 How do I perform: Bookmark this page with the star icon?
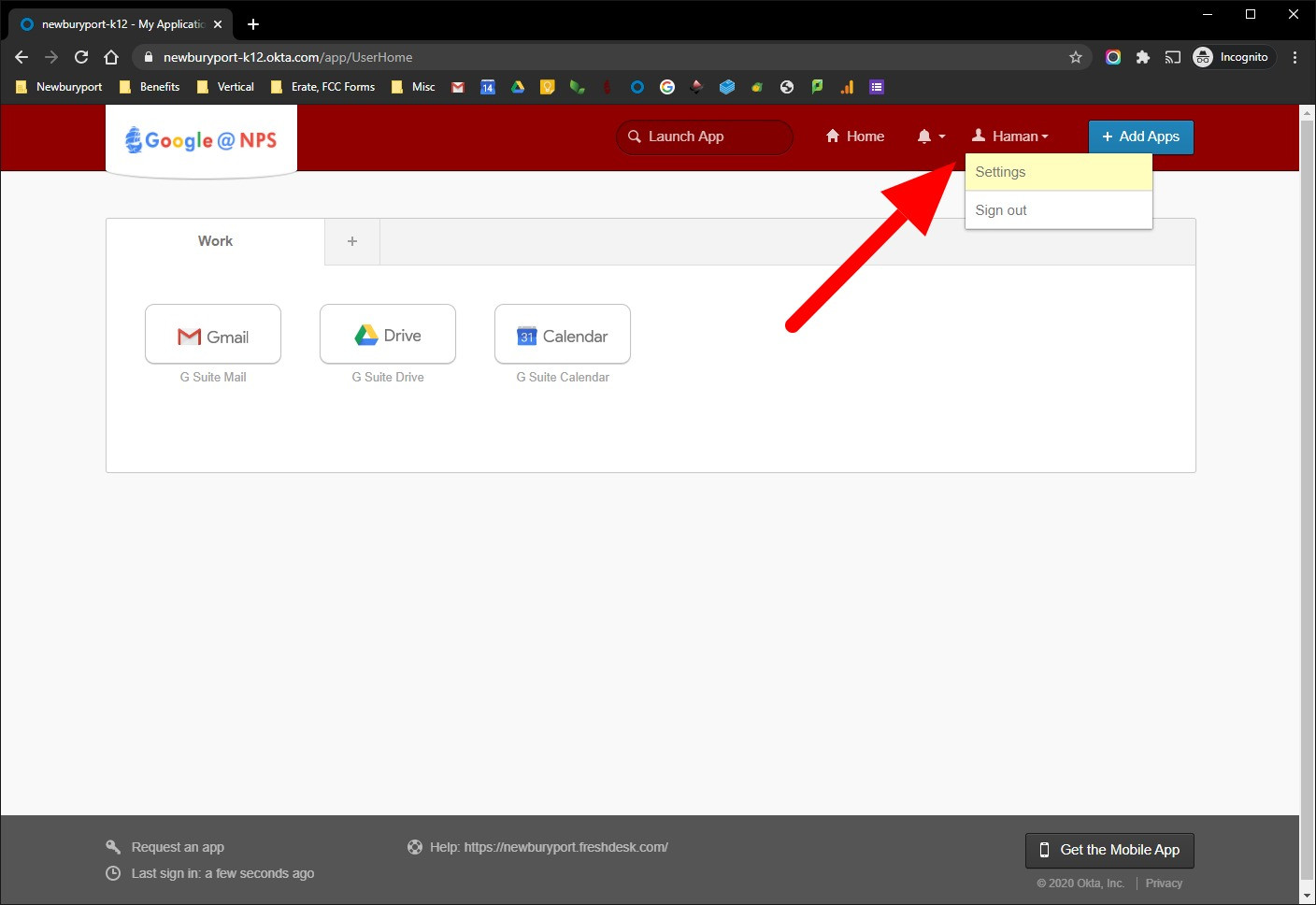tap(1076, 57)
